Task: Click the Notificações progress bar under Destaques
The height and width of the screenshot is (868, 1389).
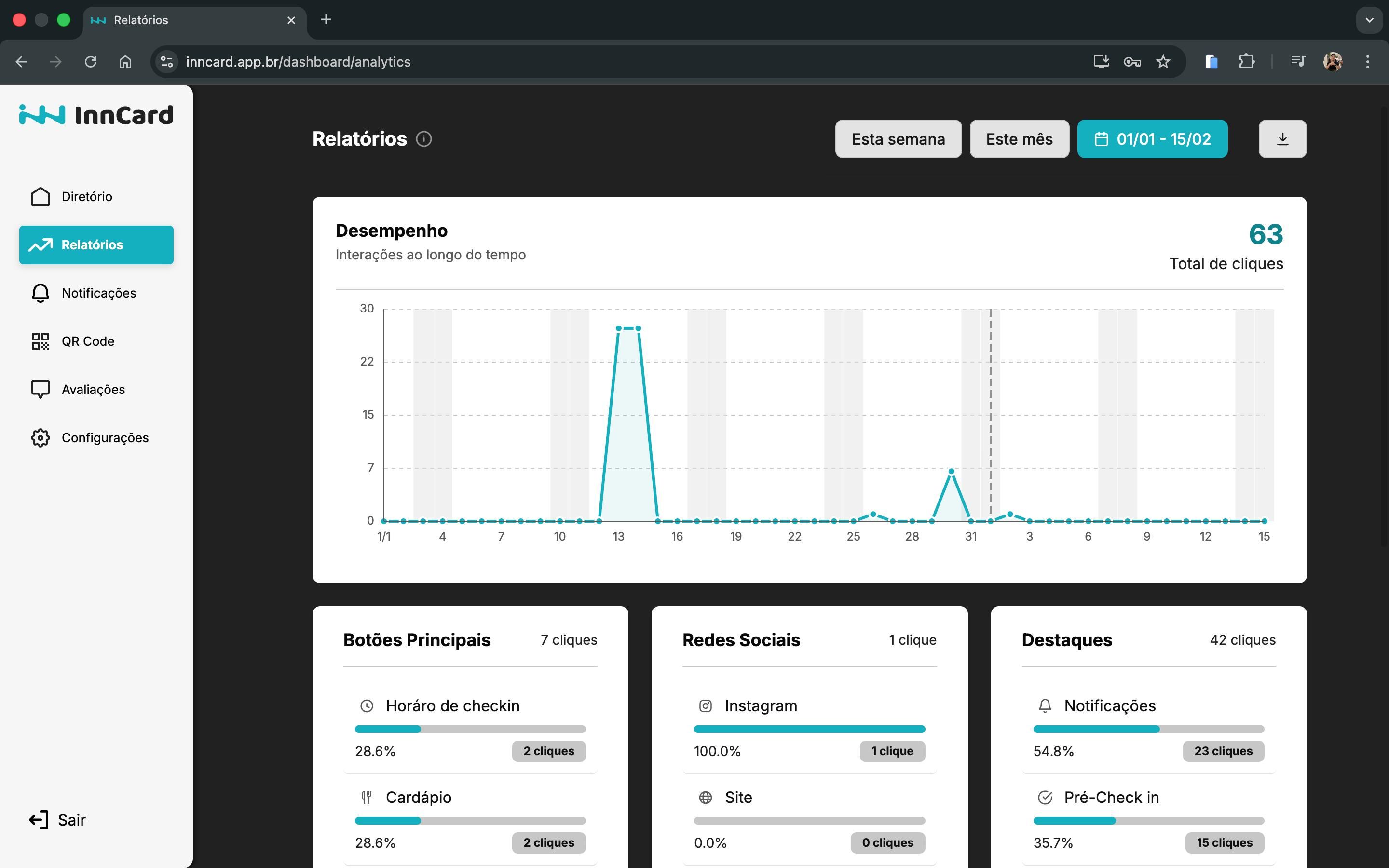Action: [x=1148, y=729]
